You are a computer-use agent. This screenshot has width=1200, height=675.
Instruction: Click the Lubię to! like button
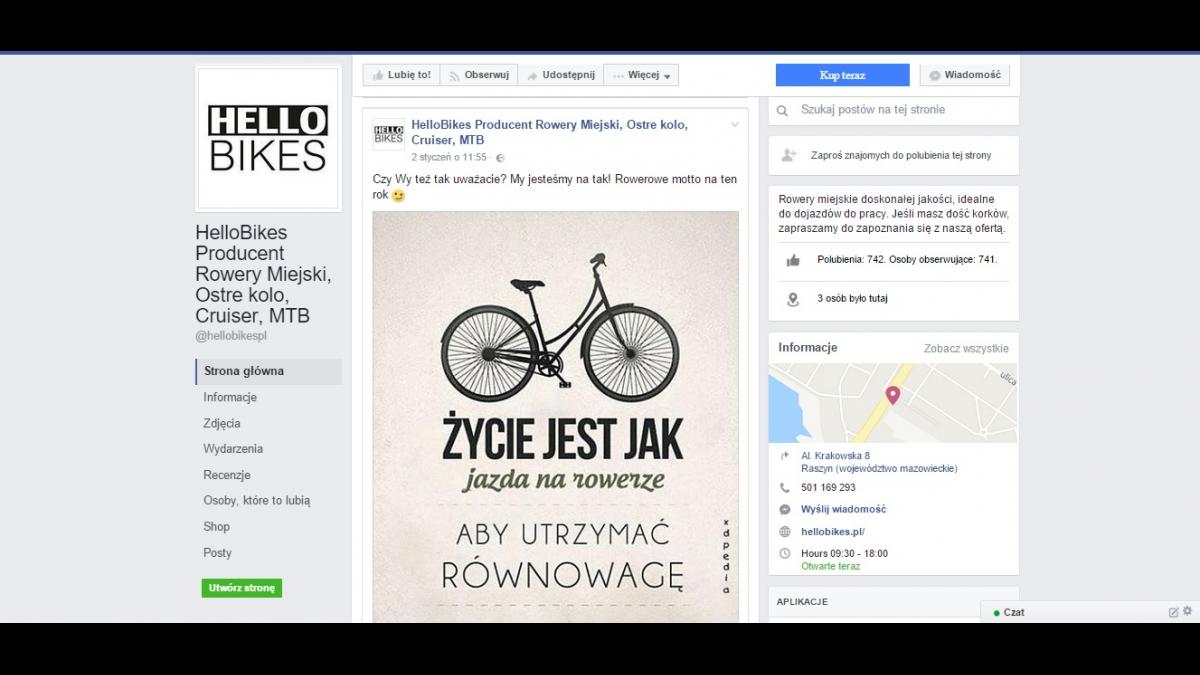(x=401, y=75)
